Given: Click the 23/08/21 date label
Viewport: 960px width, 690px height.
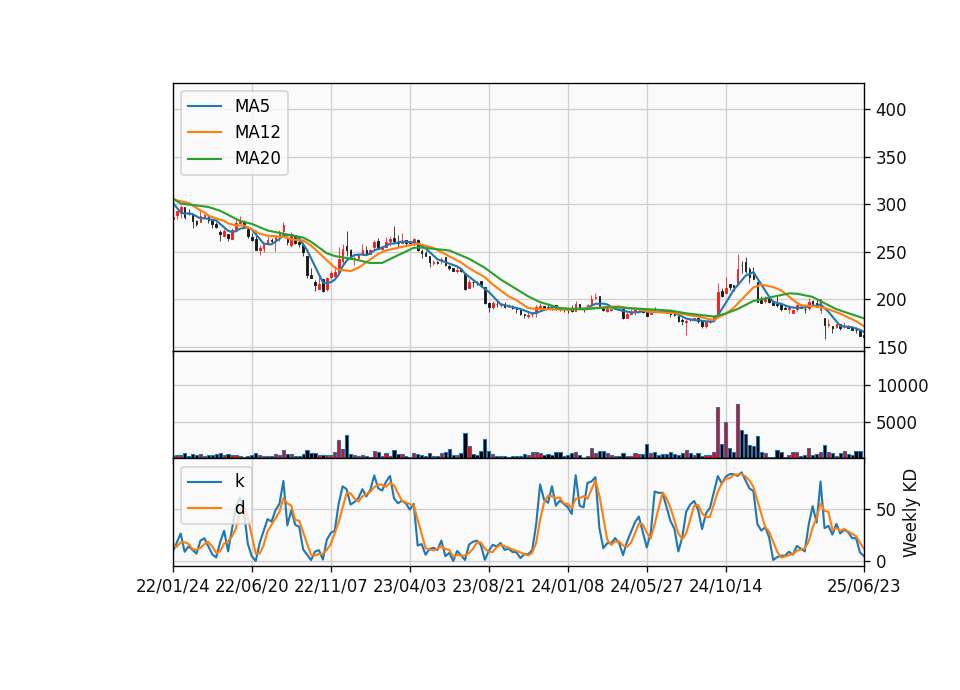Looking at the screenshot, I should point(489,586).
